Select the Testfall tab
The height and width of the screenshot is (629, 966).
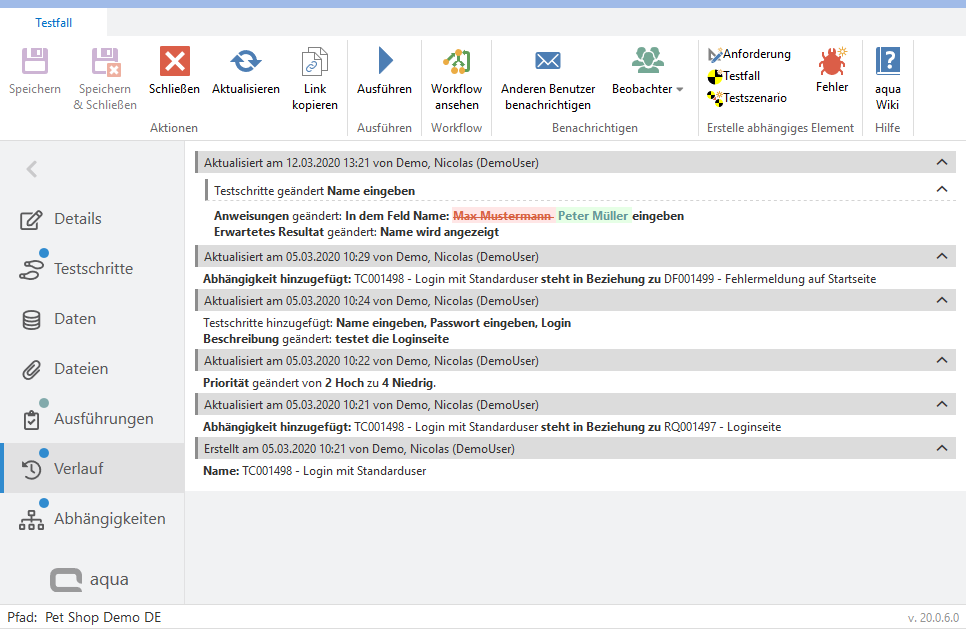(53, 22)
